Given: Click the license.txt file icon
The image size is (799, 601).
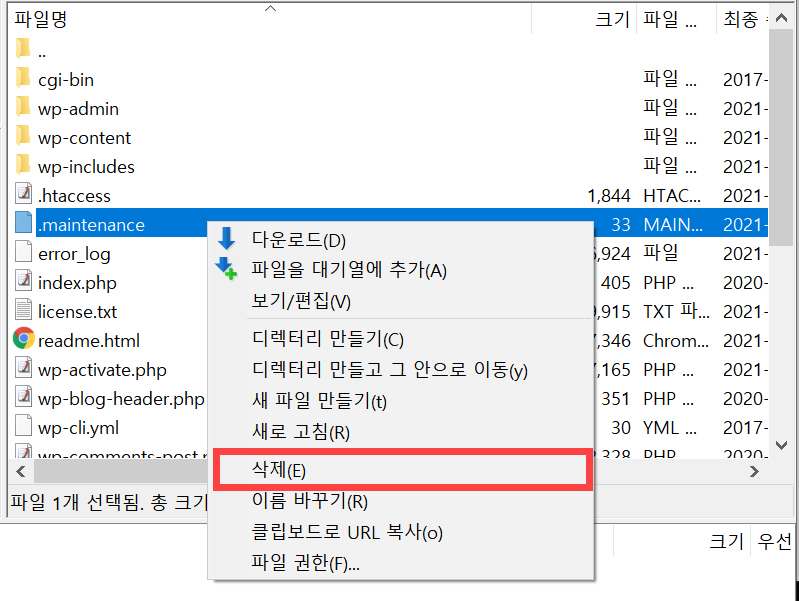Looking at the screenshot, I should pos(23,309).
